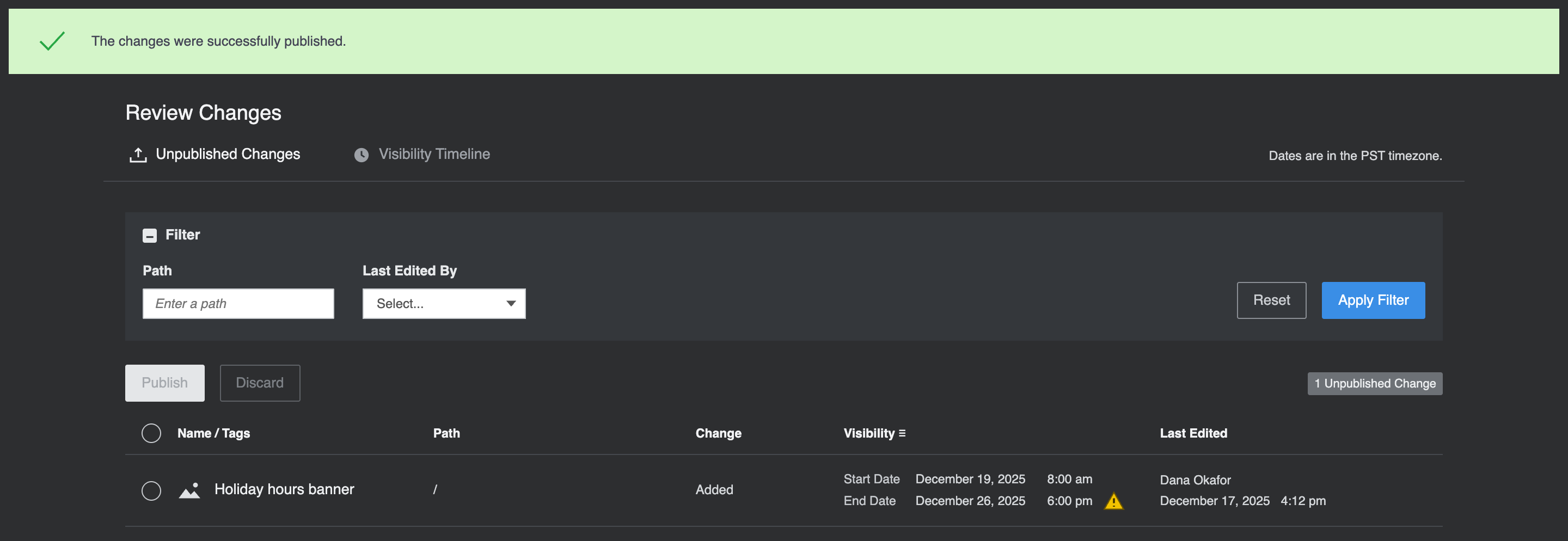
Task: Click the Apply Filter button
Action: point(1373,300)
